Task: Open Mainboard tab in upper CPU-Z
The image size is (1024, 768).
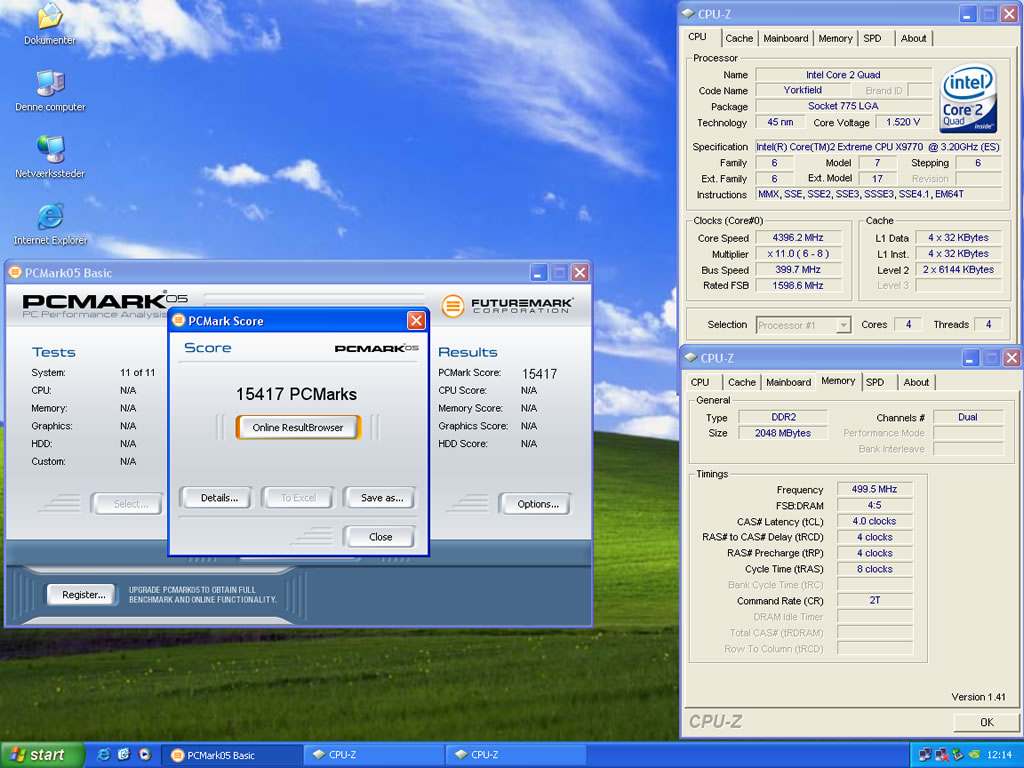Action: [786, 39]
